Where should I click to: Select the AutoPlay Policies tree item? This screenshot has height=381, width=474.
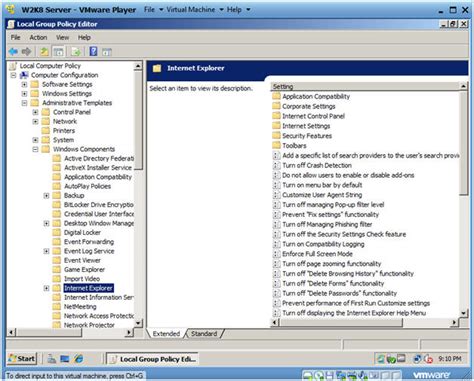pyautogui.click(x=87, y=186)
